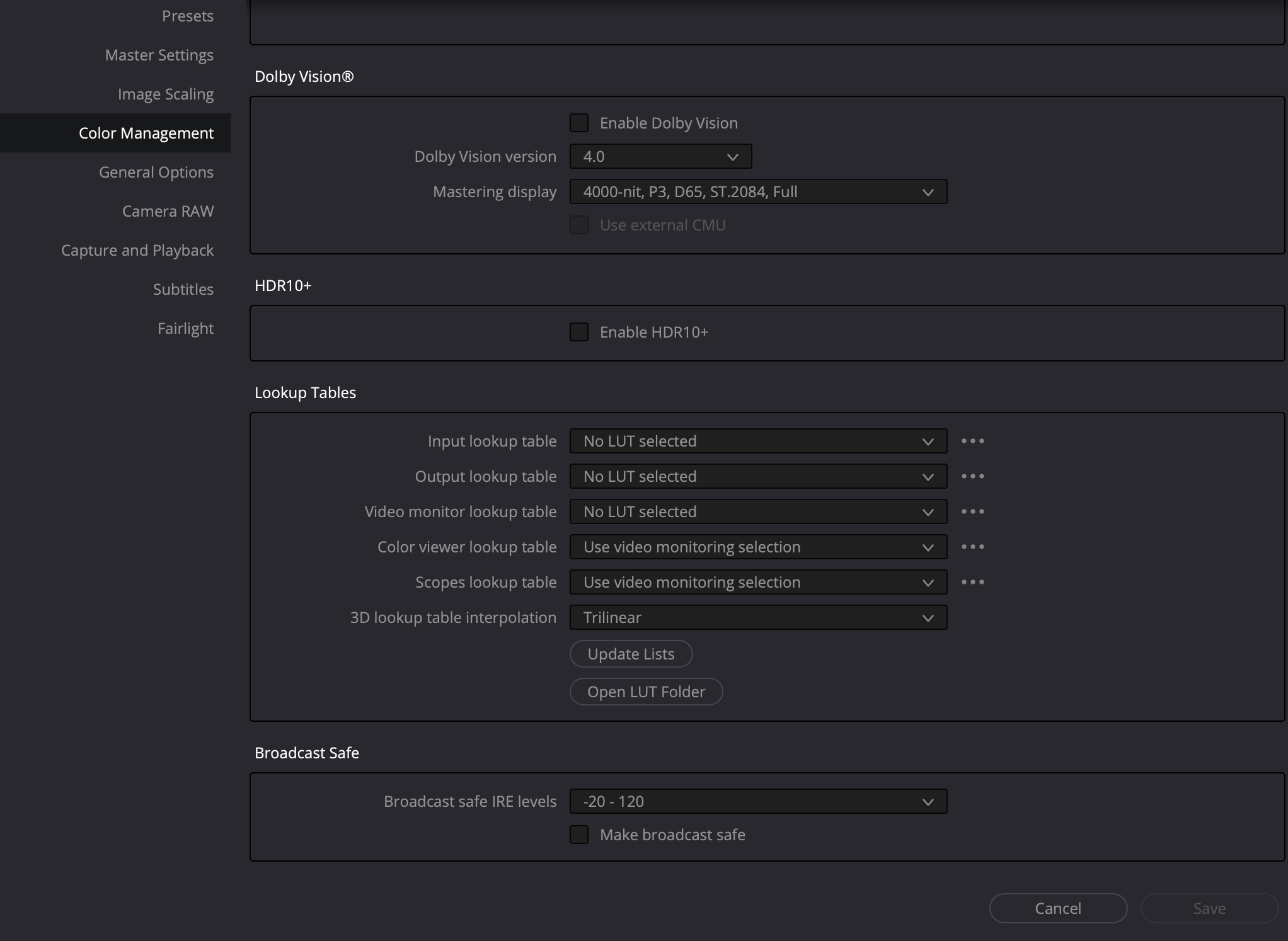Open 3D lookup table interpolation dropdown
1288x941 pixels.
pos(758,617)
